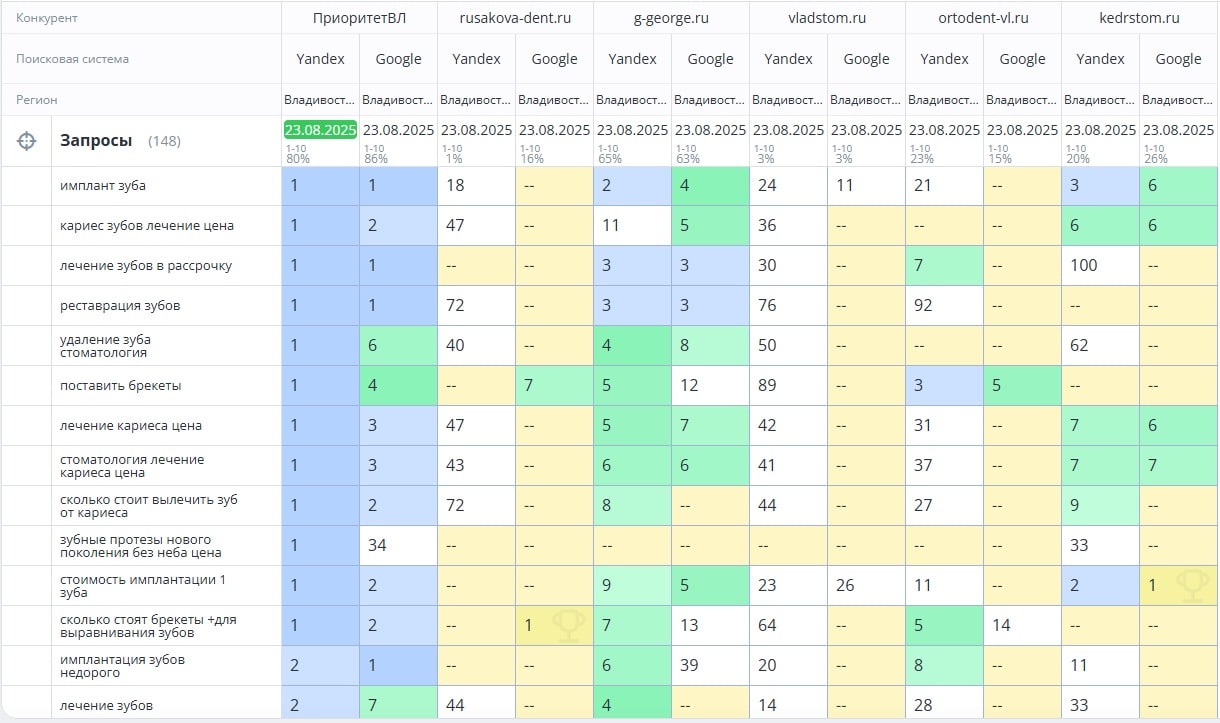The width and height of the screenshot is (1220, 723).
Task: Click the kedrstom.ru competitor header
Action: (1139, 18)
